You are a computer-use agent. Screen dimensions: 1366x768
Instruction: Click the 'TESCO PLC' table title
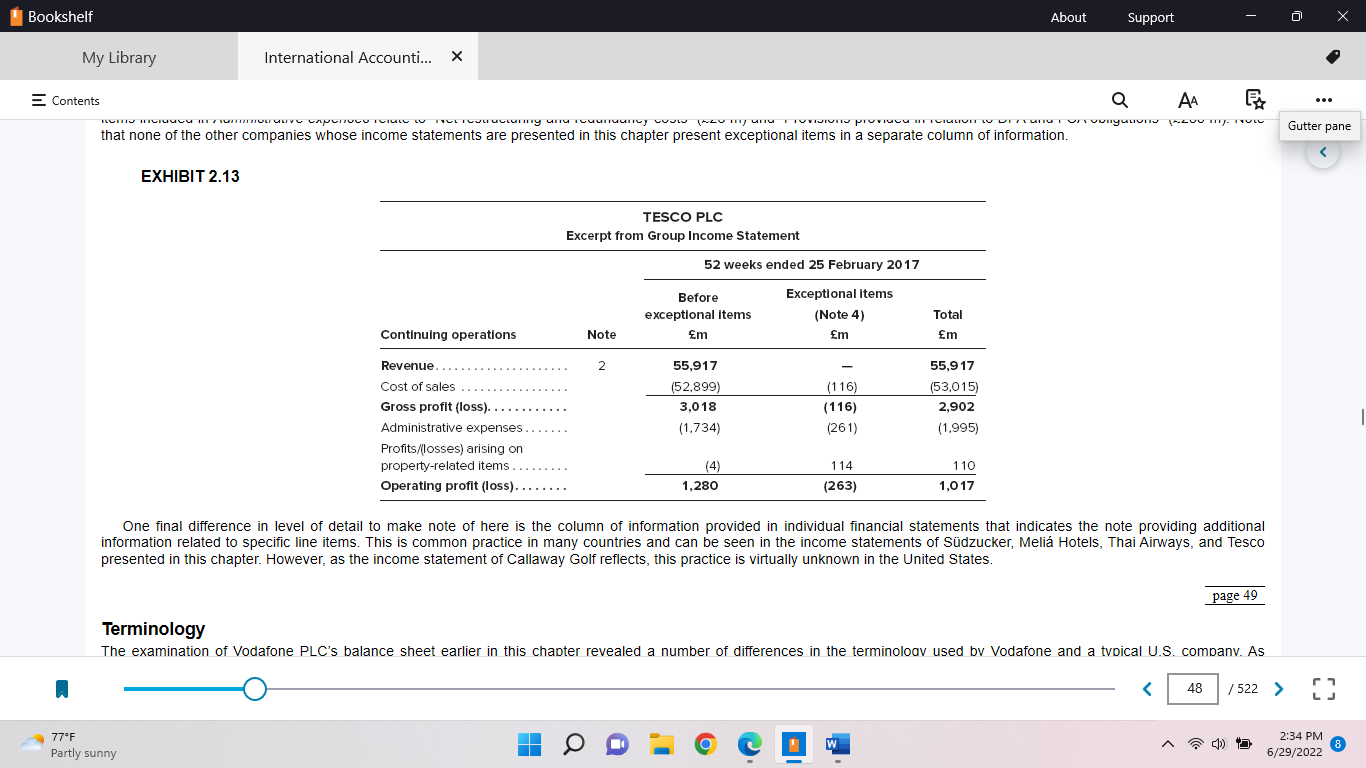point(682,217)
